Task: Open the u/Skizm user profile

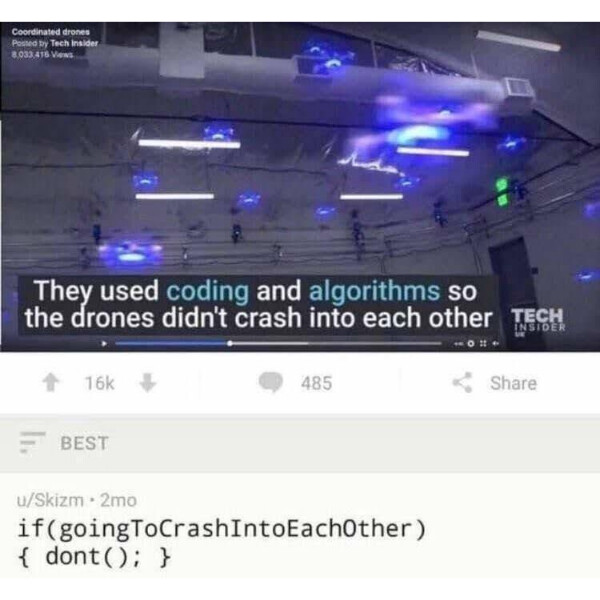Action: click(x=50, y=500)
